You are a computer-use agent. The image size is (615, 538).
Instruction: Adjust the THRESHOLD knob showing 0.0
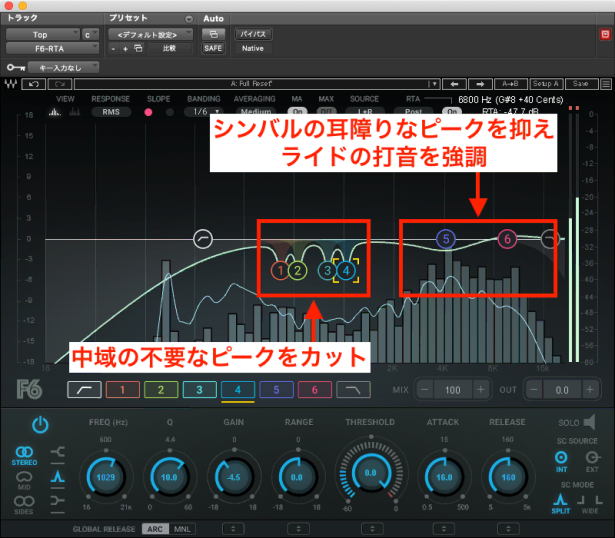tap(371, 472)
